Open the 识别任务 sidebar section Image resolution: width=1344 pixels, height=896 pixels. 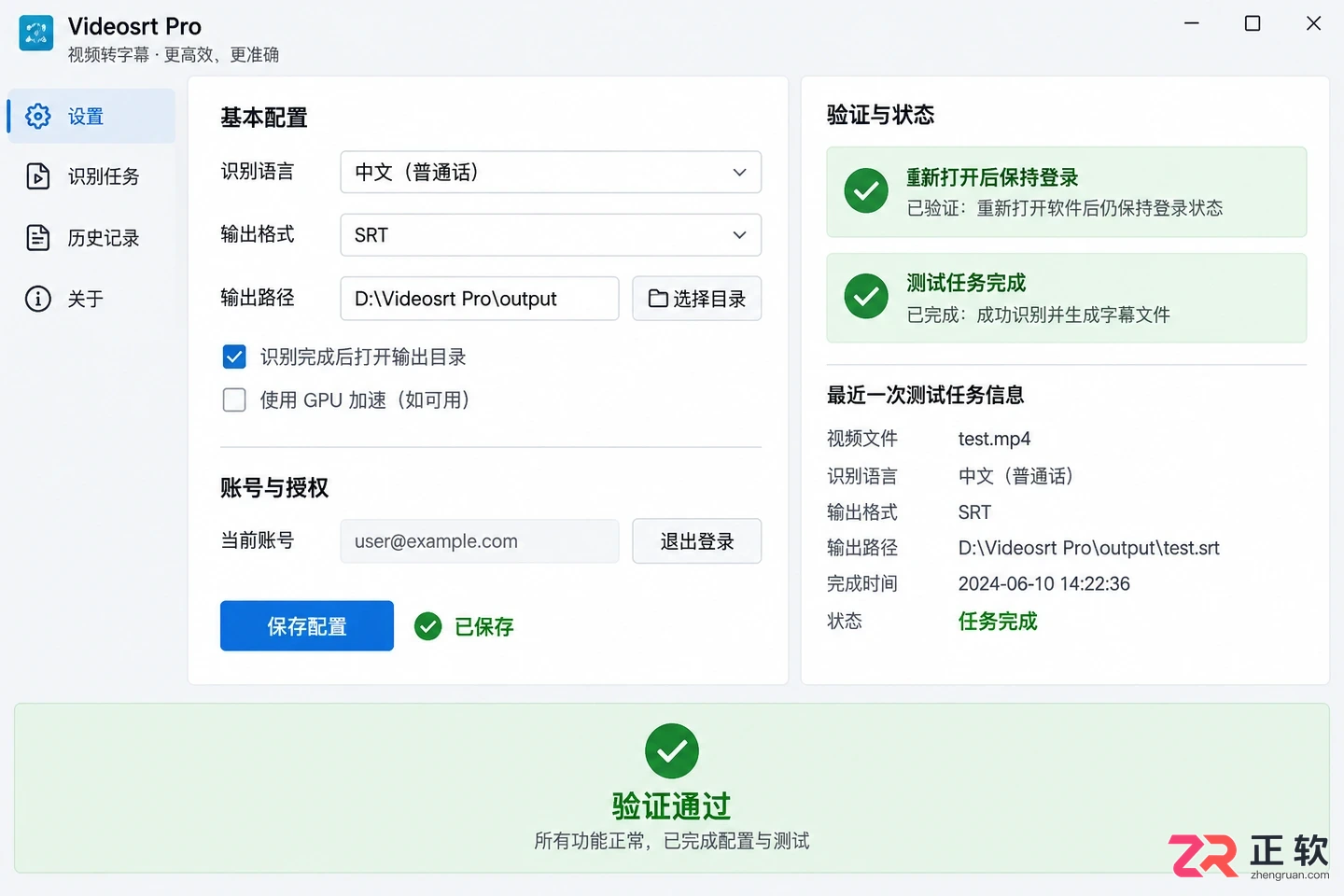91,176
